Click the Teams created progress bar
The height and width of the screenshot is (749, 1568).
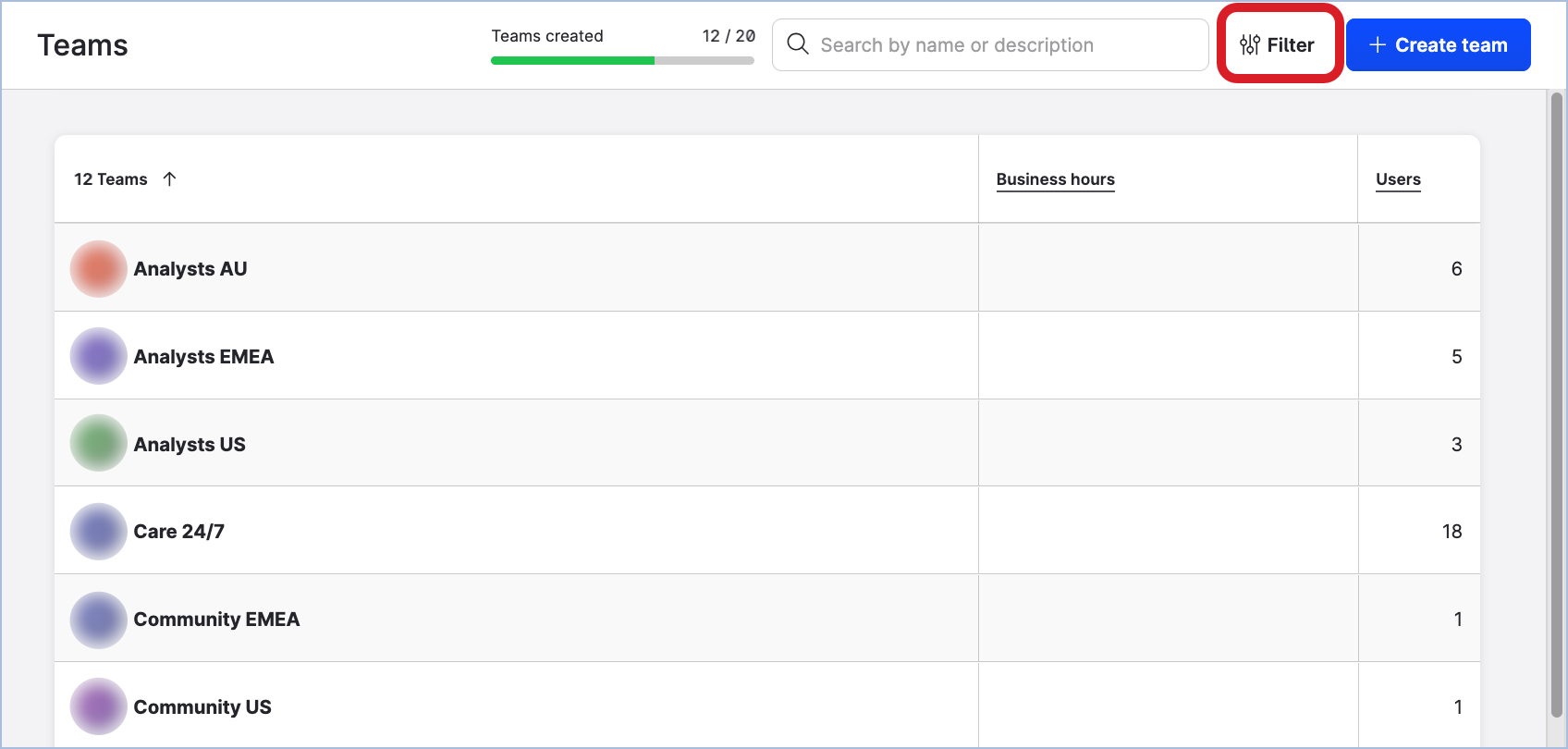622,61
